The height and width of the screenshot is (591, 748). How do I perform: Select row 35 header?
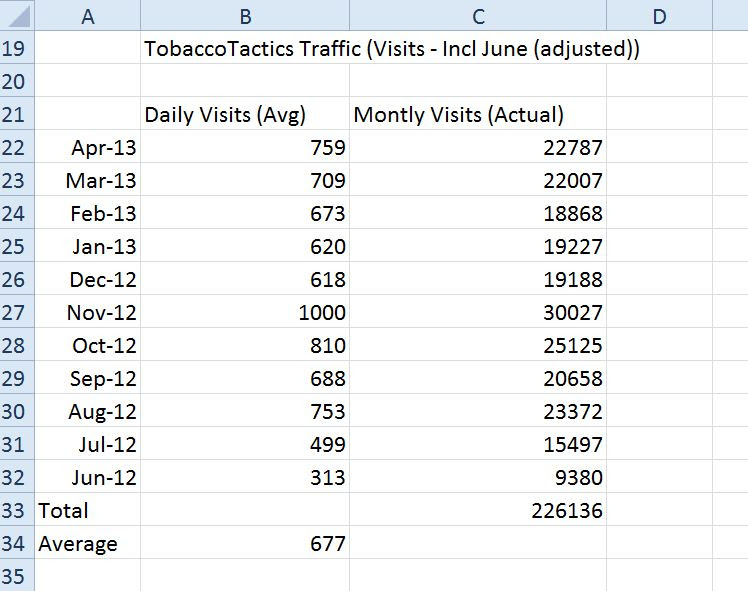17,575
